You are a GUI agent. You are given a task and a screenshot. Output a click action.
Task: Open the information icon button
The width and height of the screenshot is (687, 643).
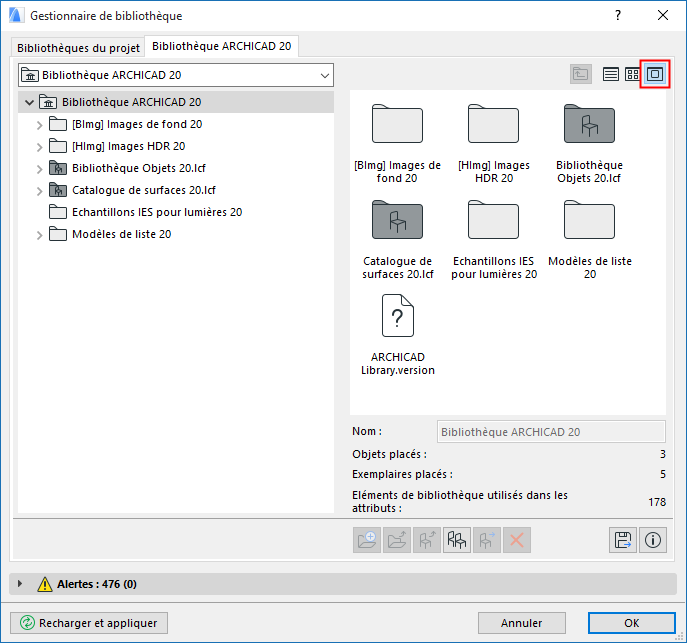[x=653, y=540]
